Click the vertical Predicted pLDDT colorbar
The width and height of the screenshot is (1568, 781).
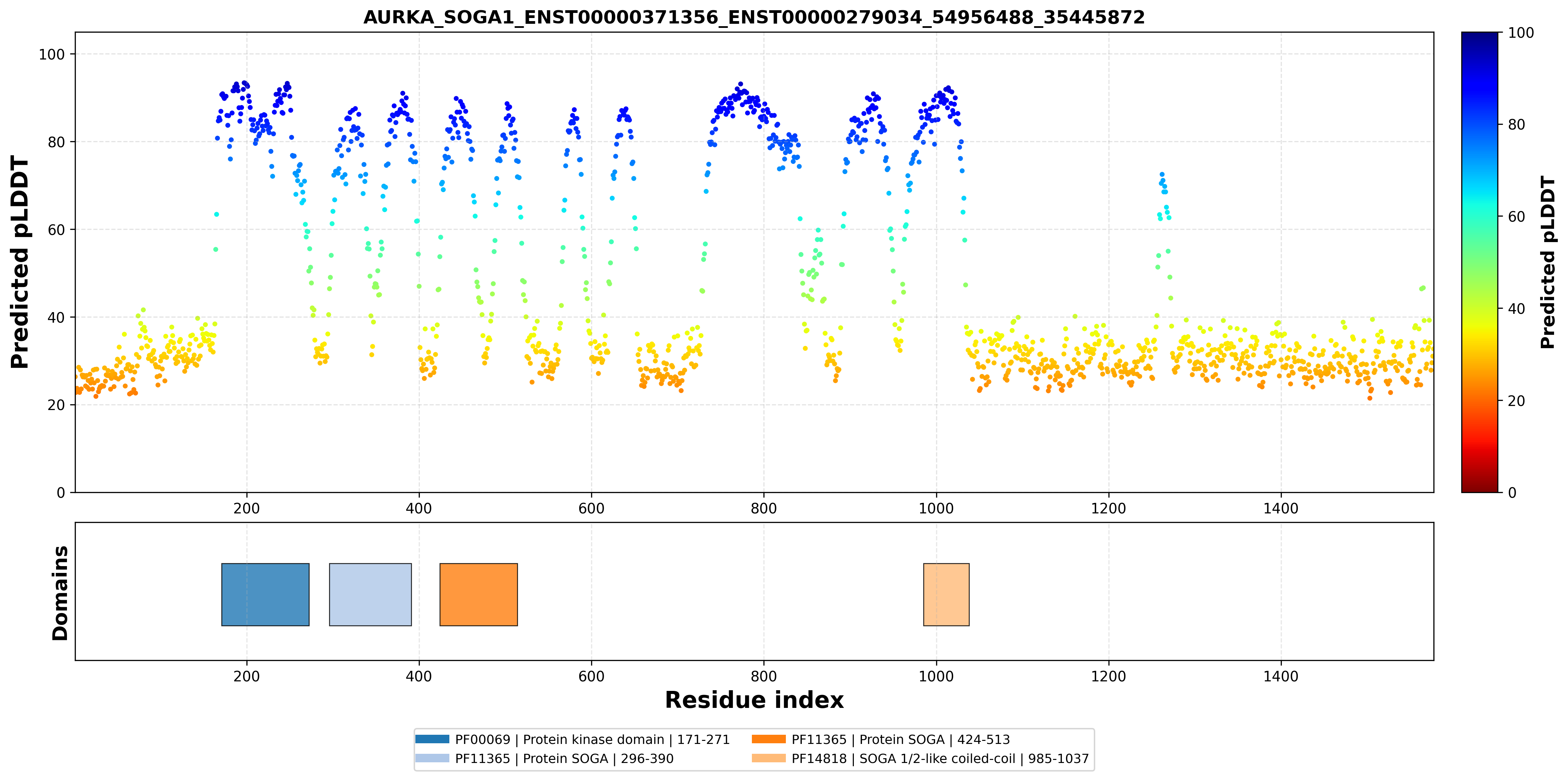1480,262
